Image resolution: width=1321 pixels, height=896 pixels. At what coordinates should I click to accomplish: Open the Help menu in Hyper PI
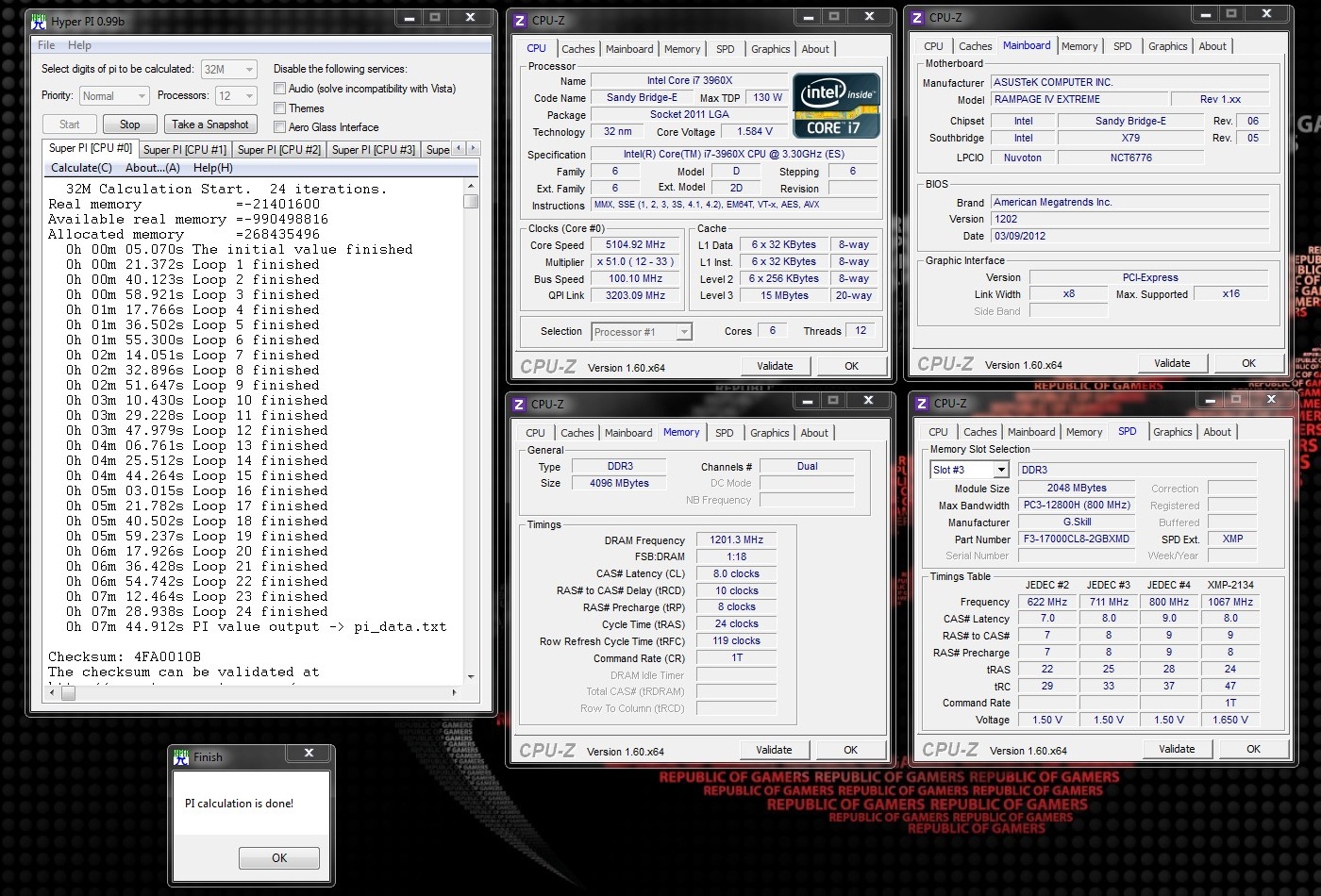[79, 45]
